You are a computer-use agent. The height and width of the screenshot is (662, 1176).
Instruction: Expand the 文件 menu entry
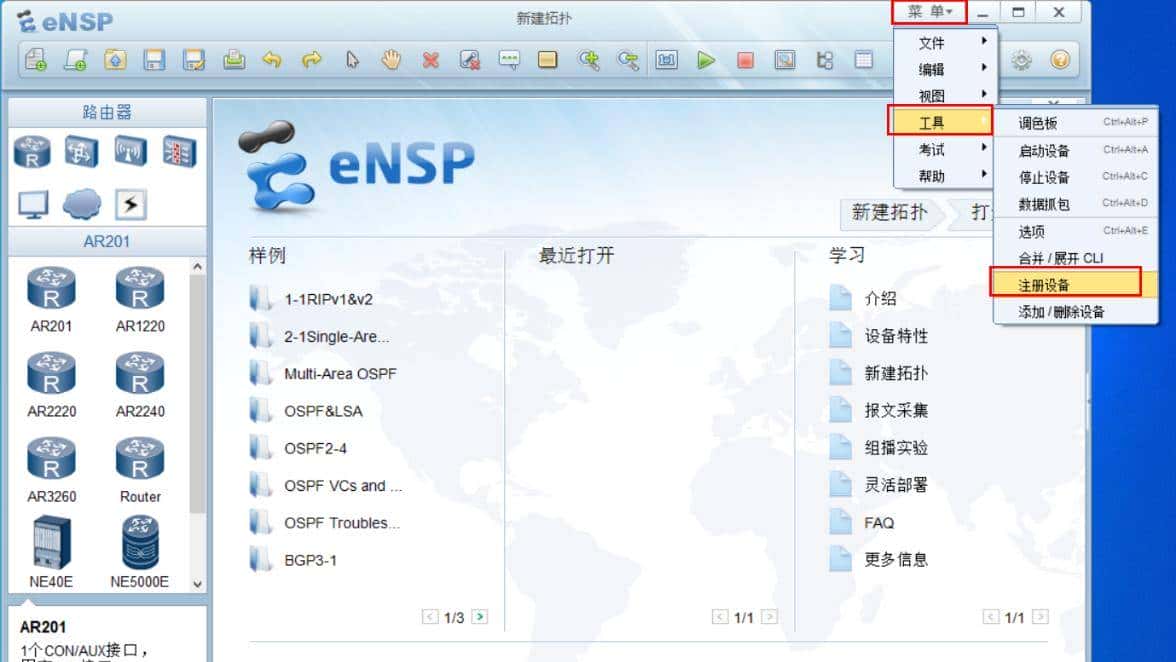pos(931,43)
